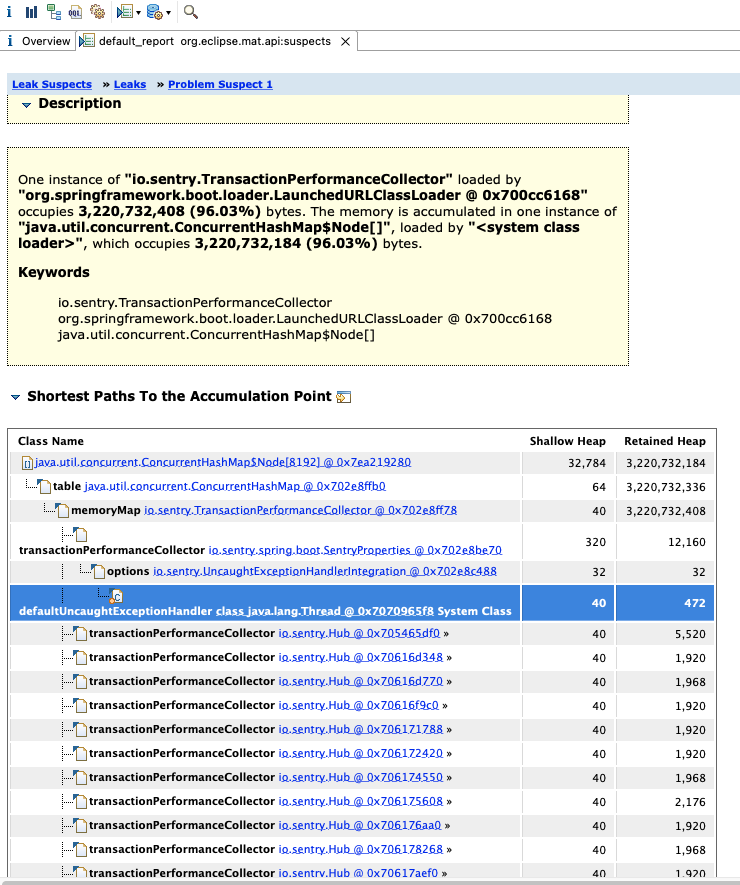
Task: Click object icon of Hub @ 0x705465df0 row
Action: click(81, 633)
